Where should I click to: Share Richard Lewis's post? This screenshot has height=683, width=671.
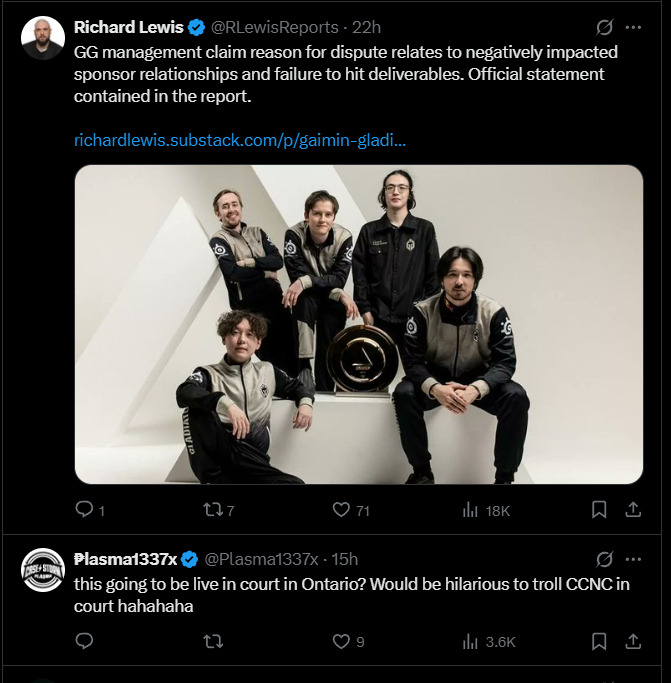tap(632, 510)
